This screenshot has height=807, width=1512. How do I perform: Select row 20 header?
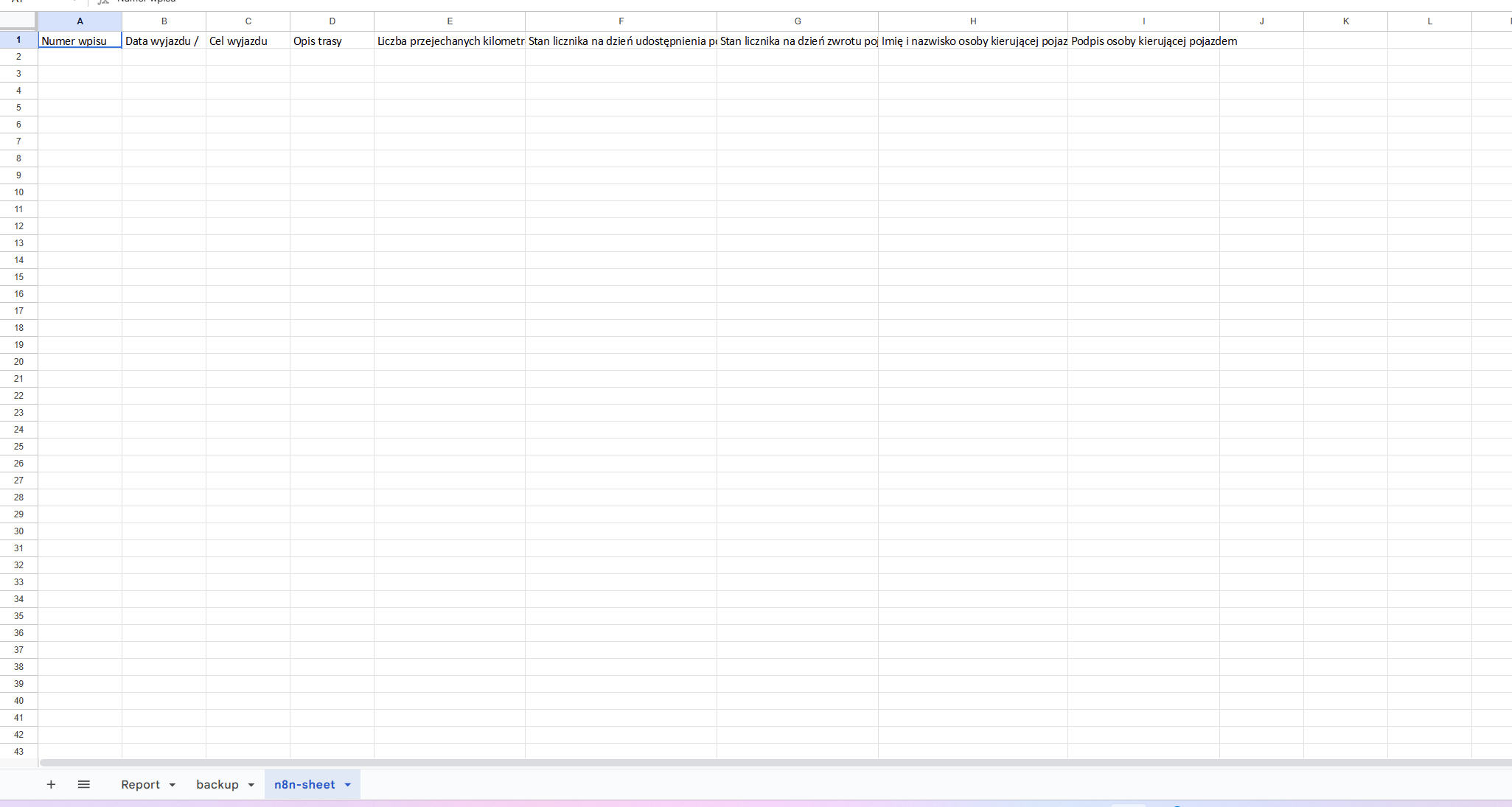click(18, 362)
